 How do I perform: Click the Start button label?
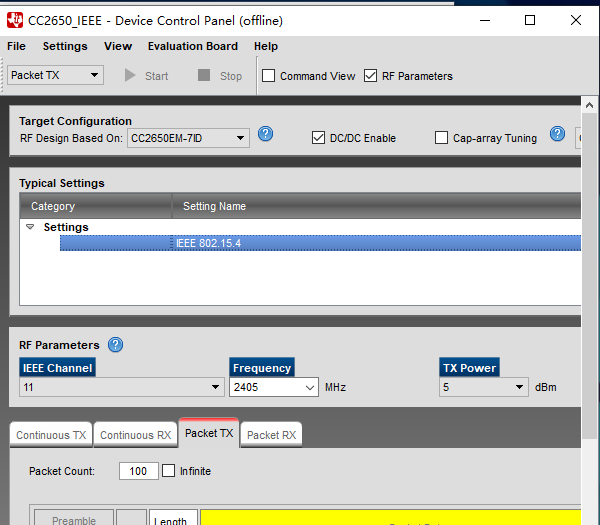point(156,76)
